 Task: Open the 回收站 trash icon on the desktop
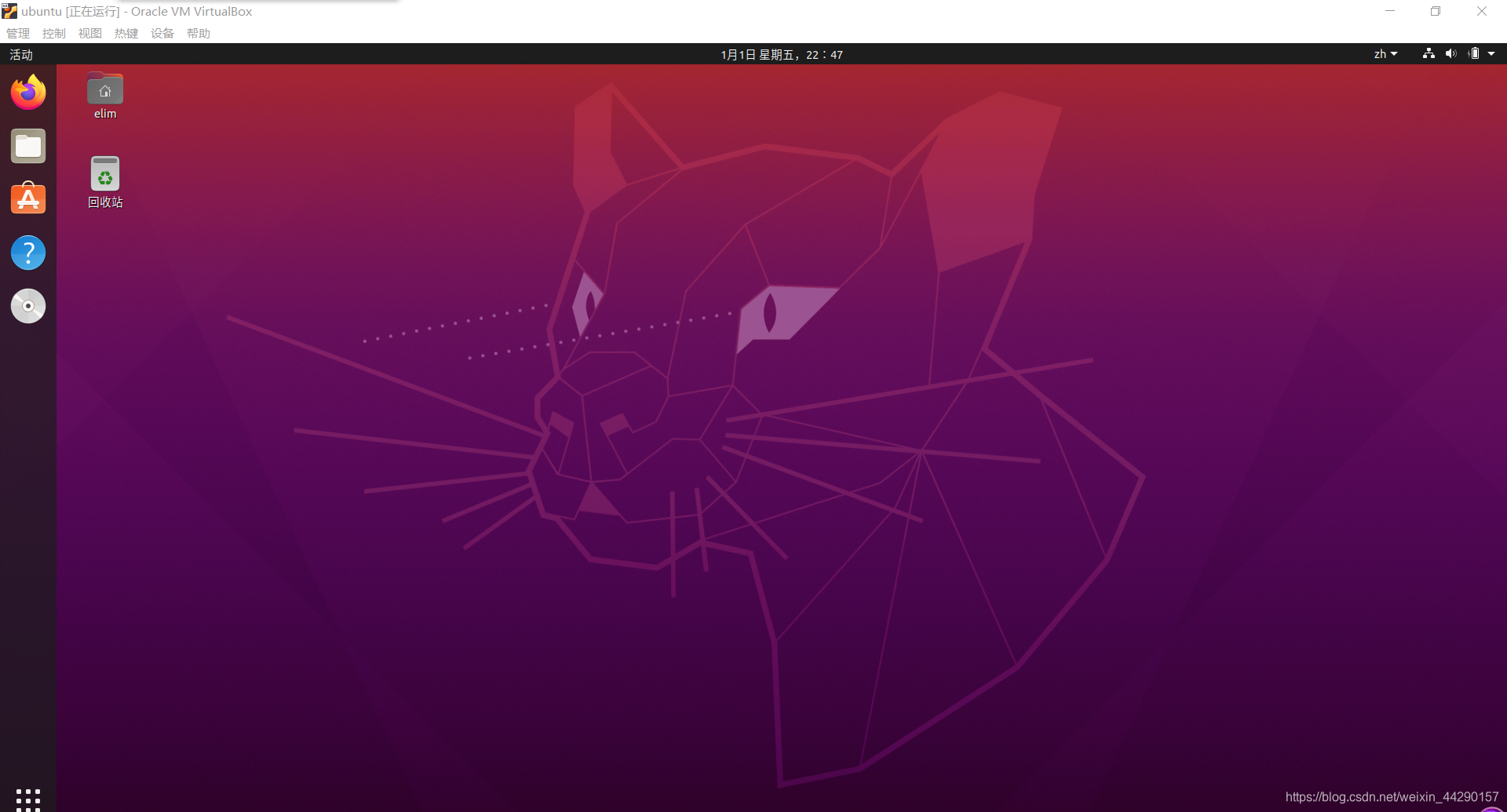coord(104,173)
